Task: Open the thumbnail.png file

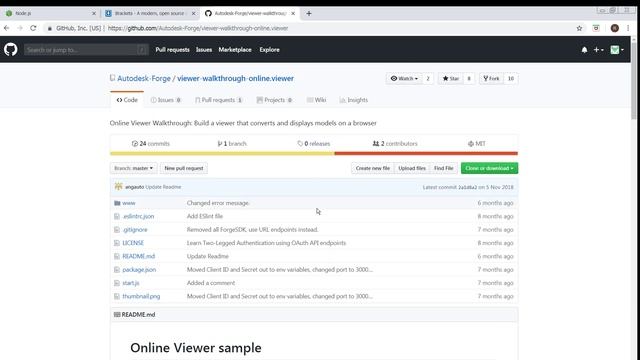Action: pyautogui.click(x=141, y=296)
